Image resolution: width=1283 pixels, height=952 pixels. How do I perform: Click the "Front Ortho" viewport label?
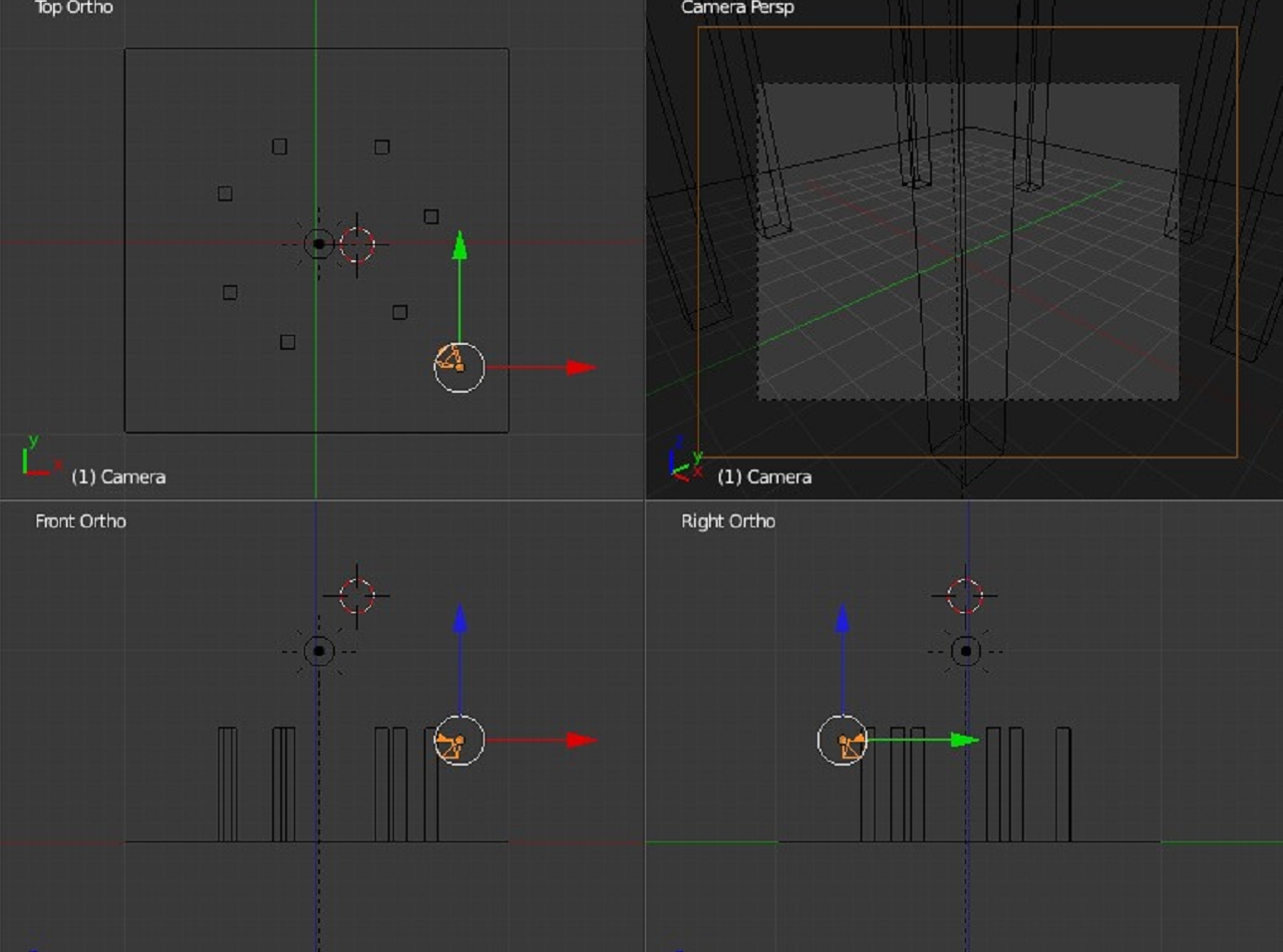(x=81, y=521)
